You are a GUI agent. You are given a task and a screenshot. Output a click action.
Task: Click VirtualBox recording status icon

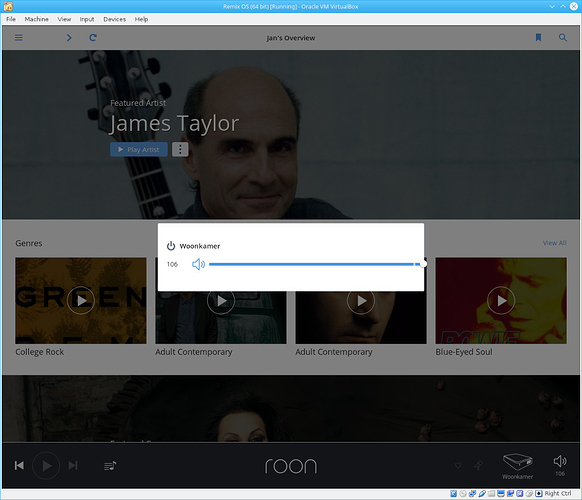tap(520, 494)
